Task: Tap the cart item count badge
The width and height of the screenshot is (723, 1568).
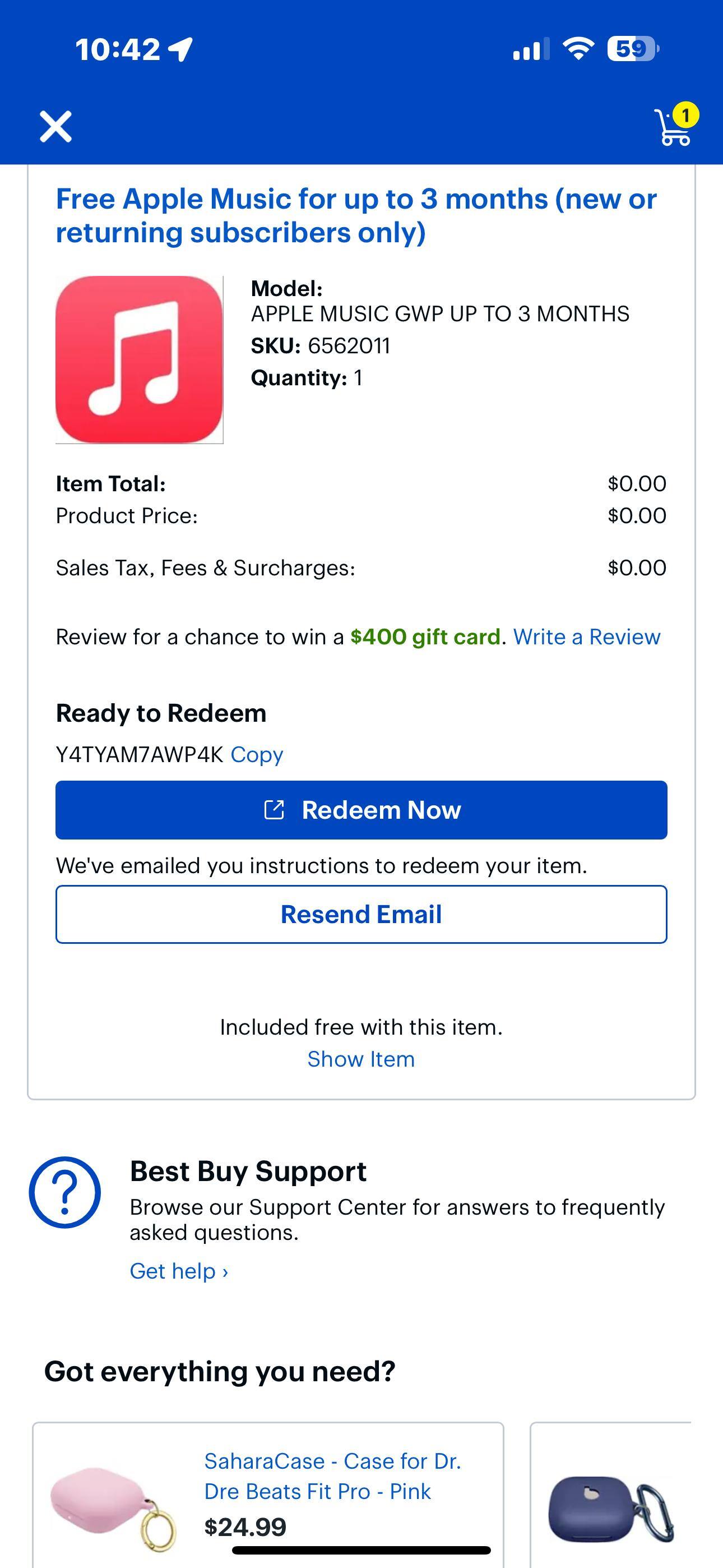Action: (686, 114)
